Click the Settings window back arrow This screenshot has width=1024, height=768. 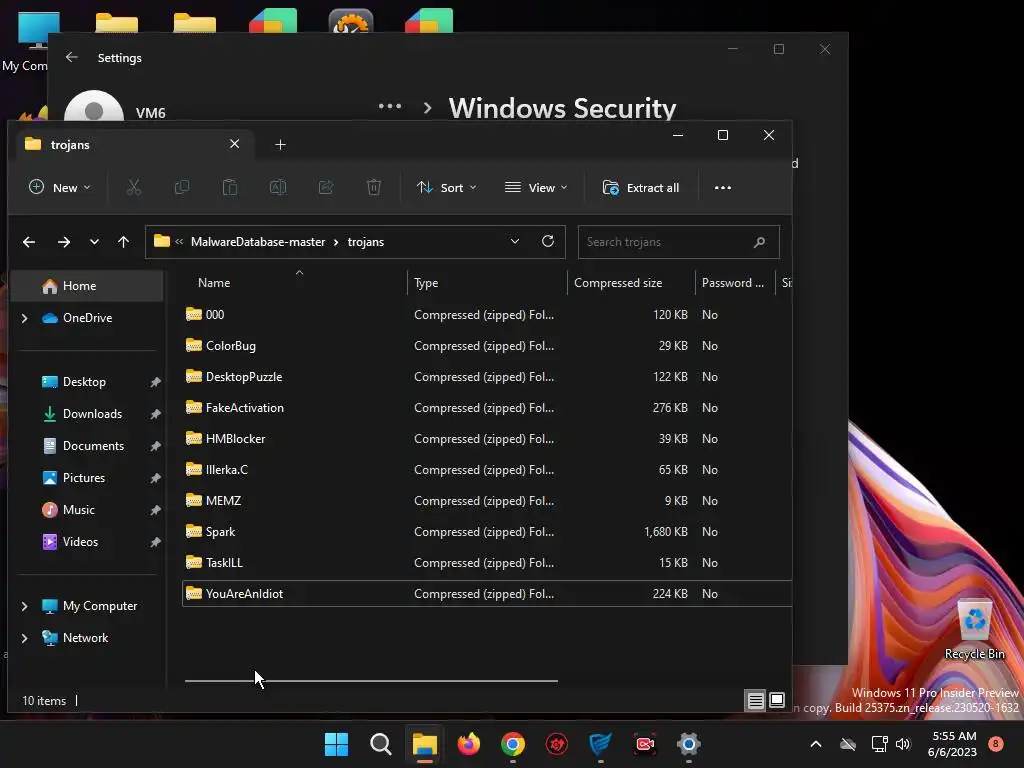click(72, 57)
